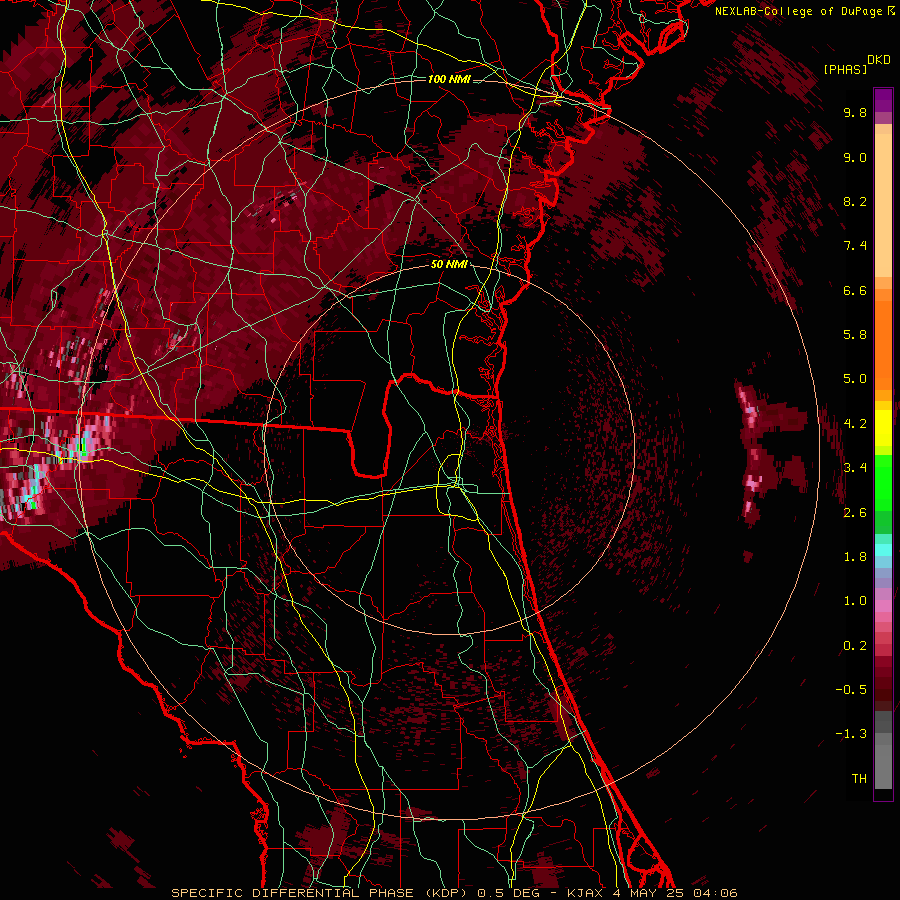
Task: Click the 5.0 value on color scale
Action: 855,379
